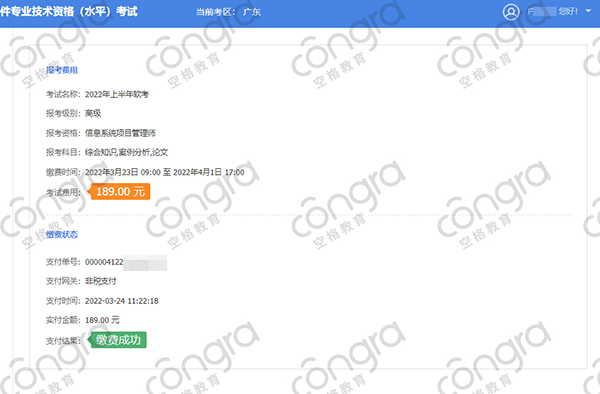Click the 实付金额 label
600x394 pixels.
coord(63,320)
